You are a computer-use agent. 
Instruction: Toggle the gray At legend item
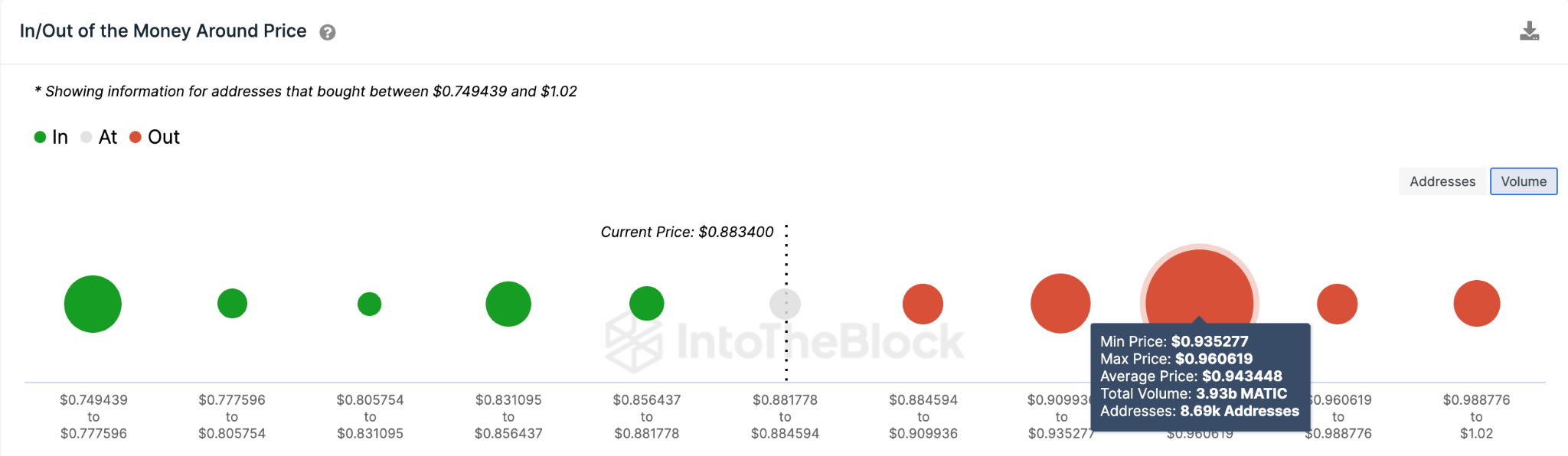coord(99,137)
